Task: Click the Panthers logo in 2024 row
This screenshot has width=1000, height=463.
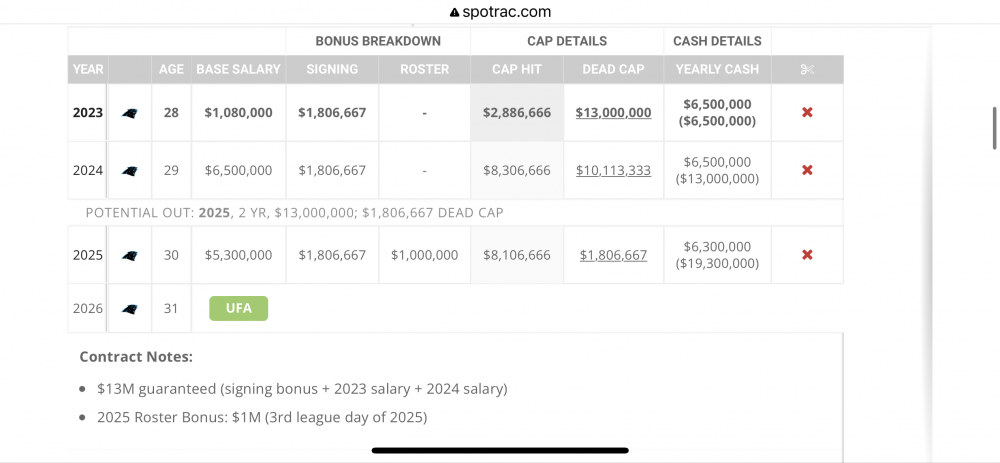Action: pos(130,171)
